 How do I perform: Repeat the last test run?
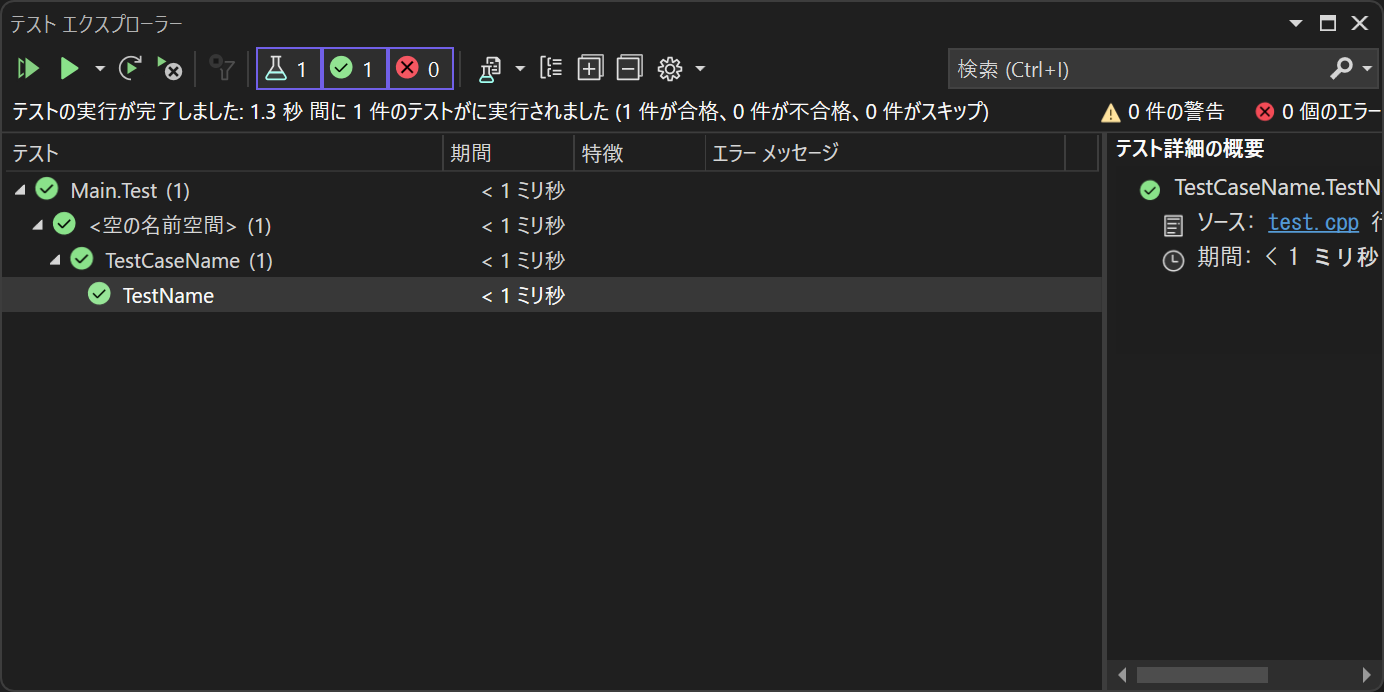point(129,68)
